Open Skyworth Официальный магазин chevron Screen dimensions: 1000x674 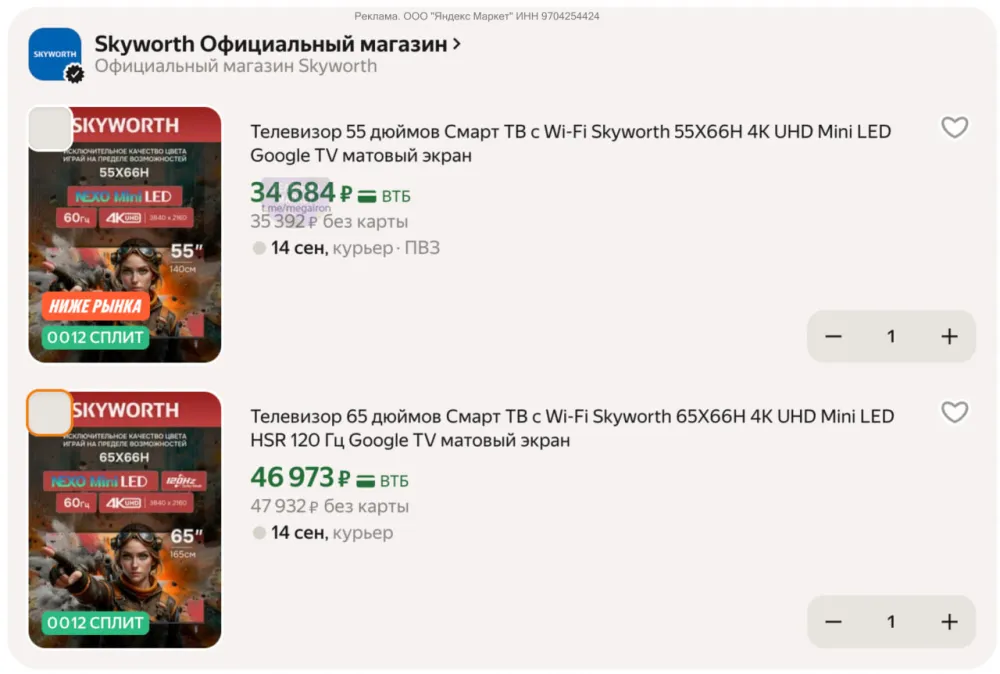(457, 45)
